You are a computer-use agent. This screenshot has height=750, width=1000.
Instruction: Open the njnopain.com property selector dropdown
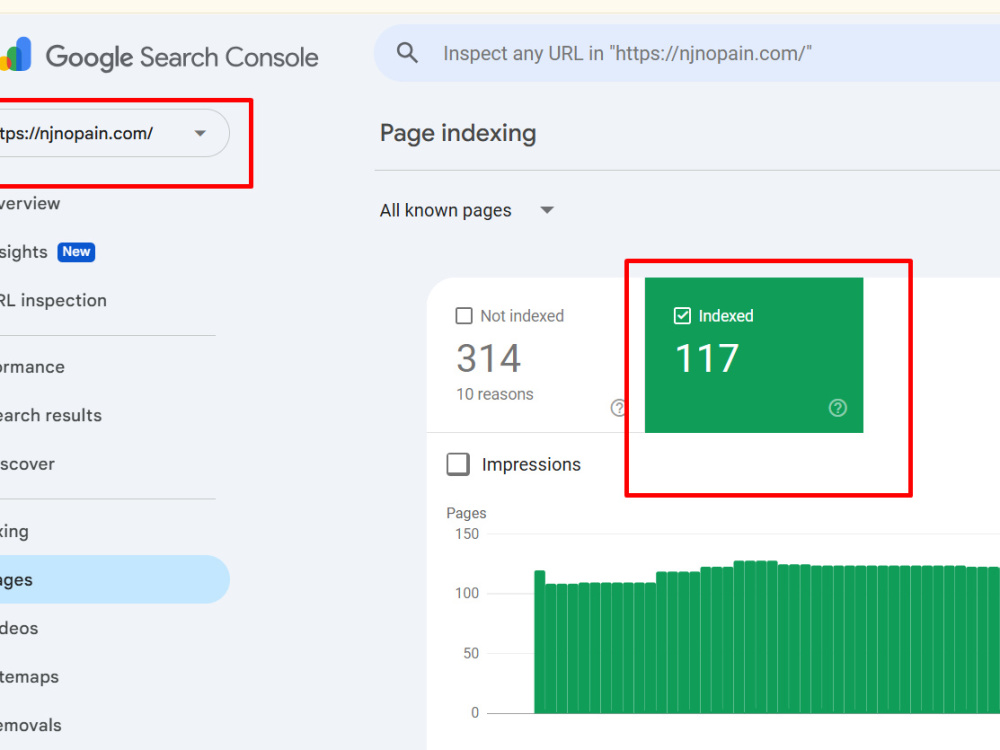[114, 133]
